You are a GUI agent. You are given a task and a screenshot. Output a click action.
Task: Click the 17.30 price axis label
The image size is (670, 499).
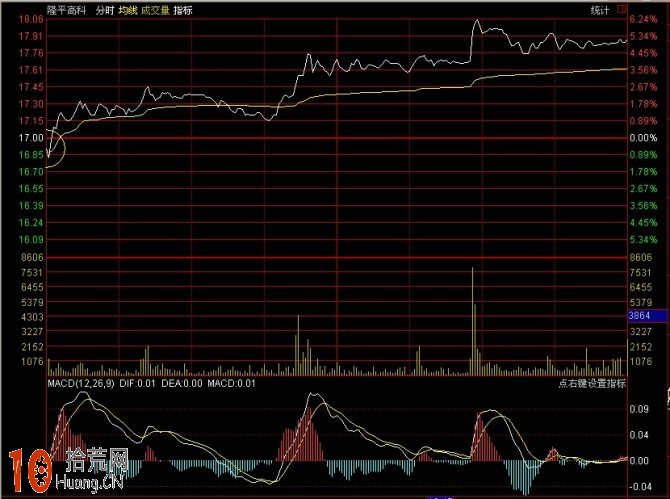click(x=31, y=104)
